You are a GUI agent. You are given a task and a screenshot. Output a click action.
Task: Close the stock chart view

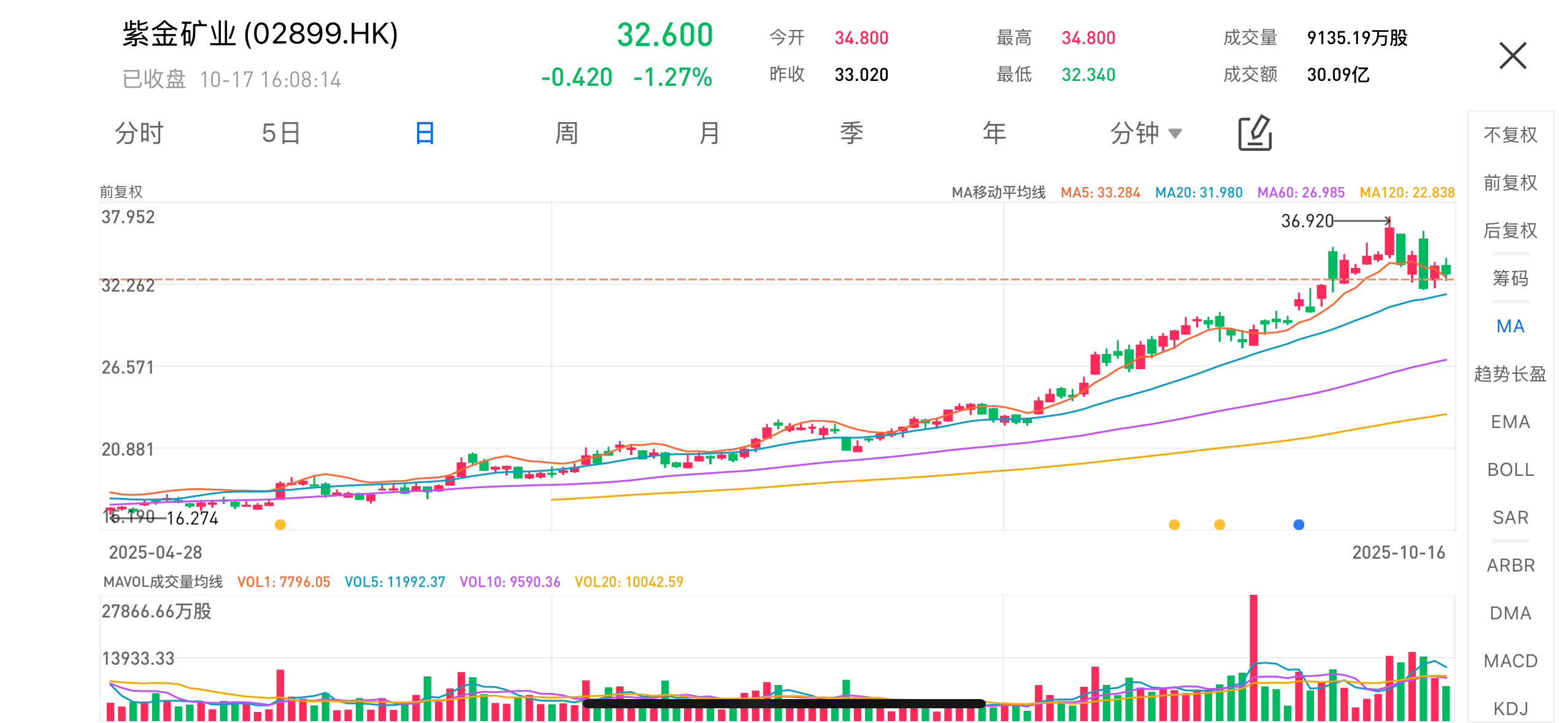point(1512,56)
